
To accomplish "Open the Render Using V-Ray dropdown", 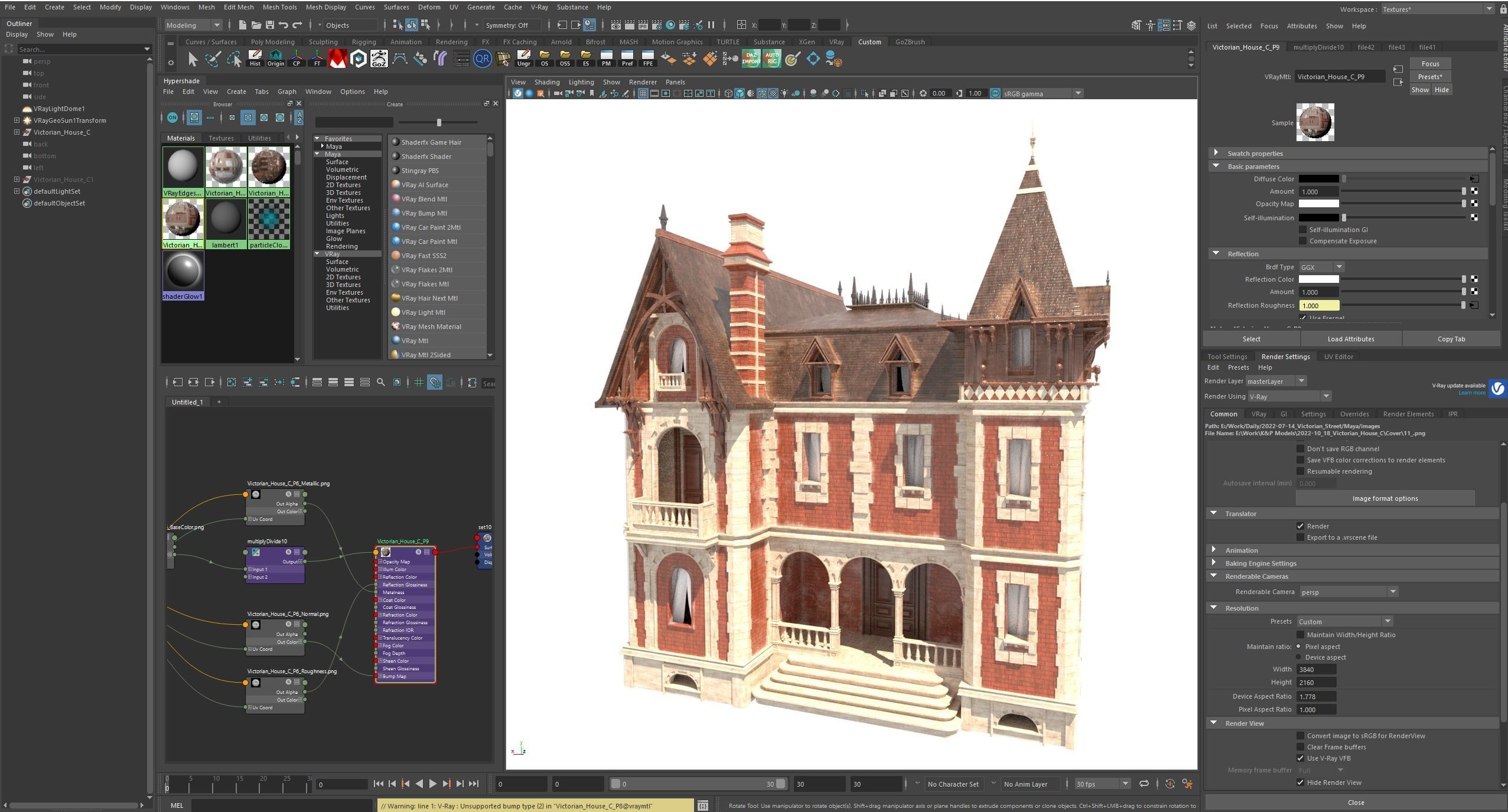I will [x=1289, y=396].
